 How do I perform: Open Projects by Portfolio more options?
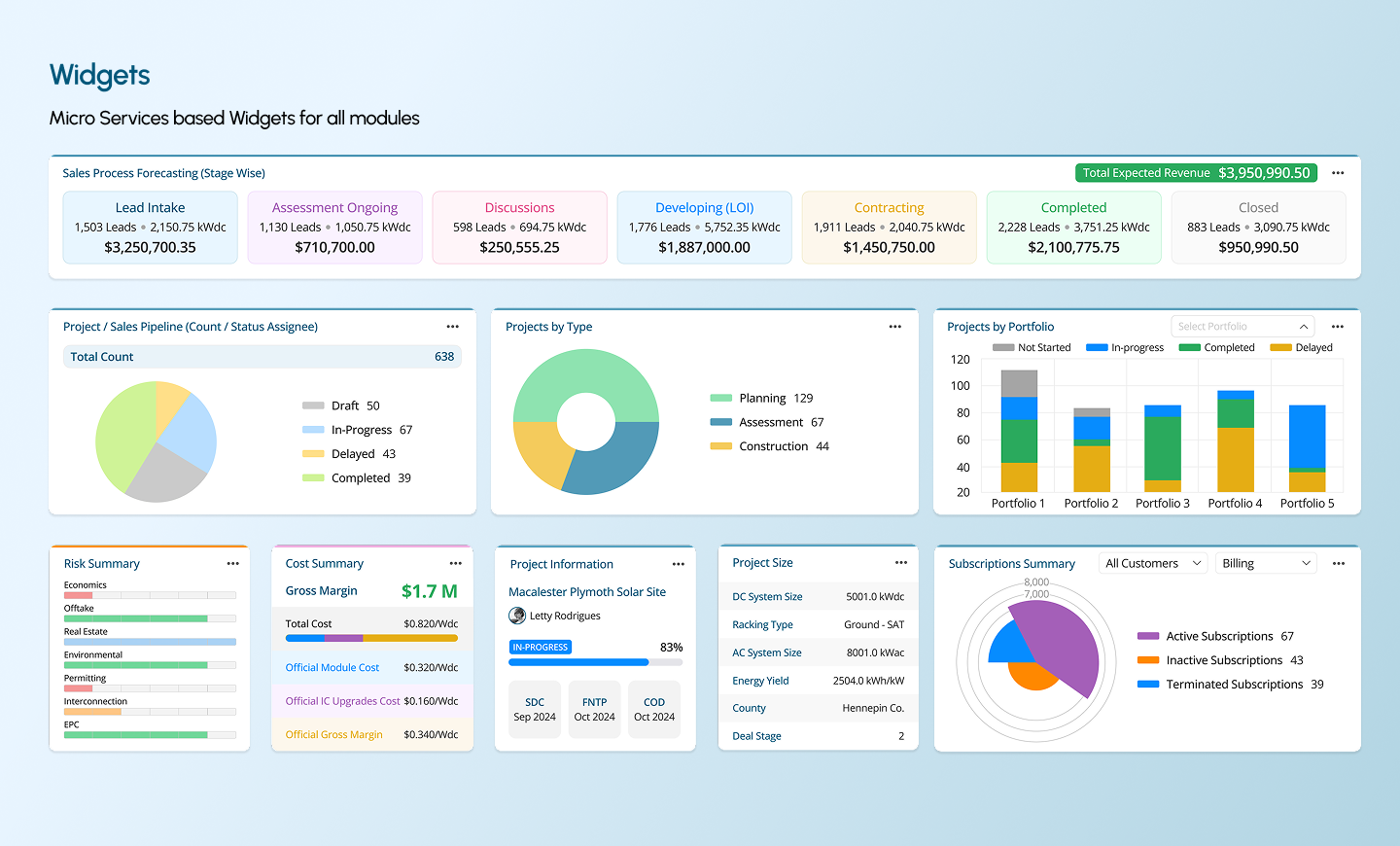[x=1338, y=327]
